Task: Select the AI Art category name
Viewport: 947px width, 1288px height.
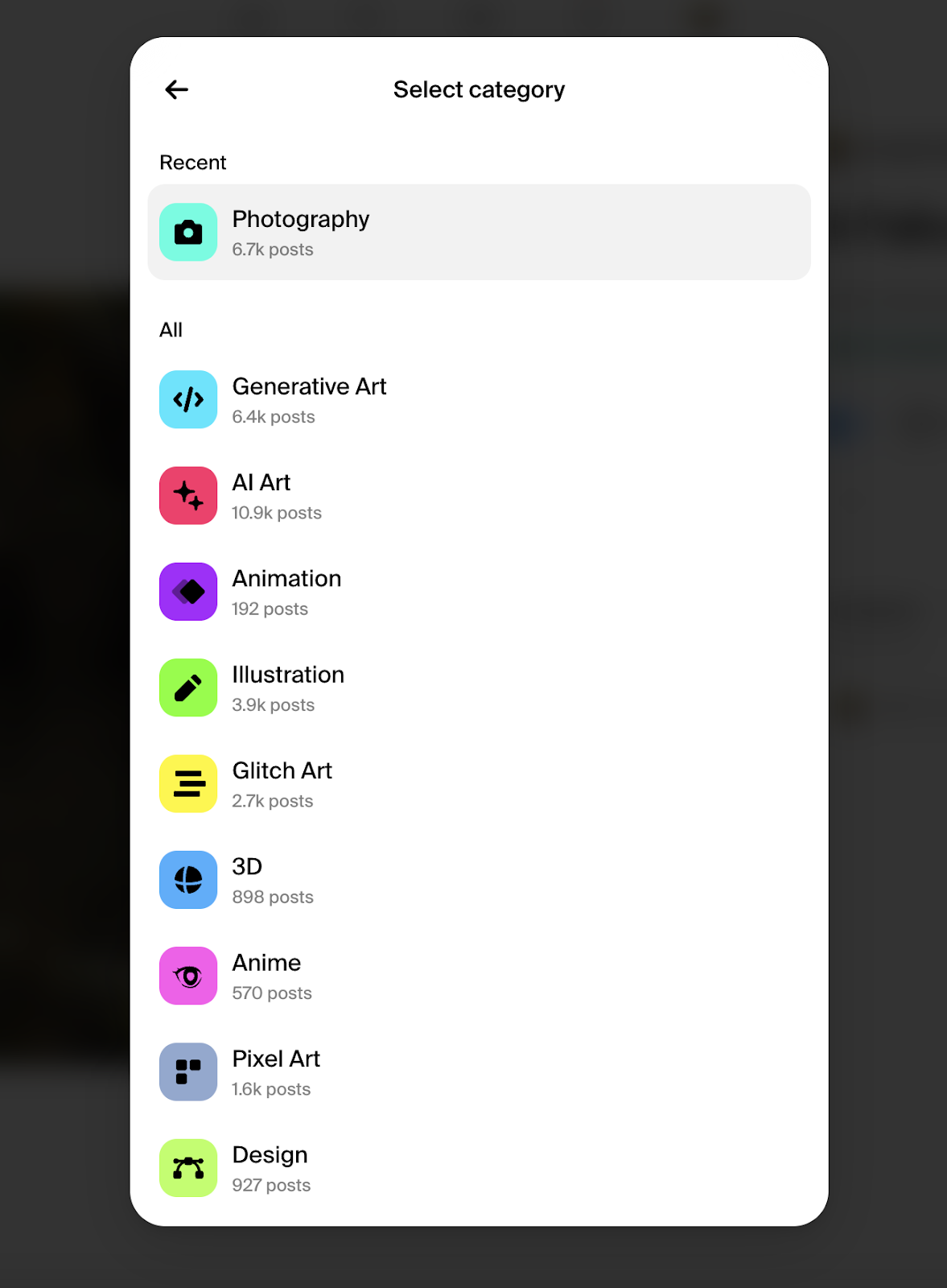Action: pyautogui.click(x=261, y=482)
